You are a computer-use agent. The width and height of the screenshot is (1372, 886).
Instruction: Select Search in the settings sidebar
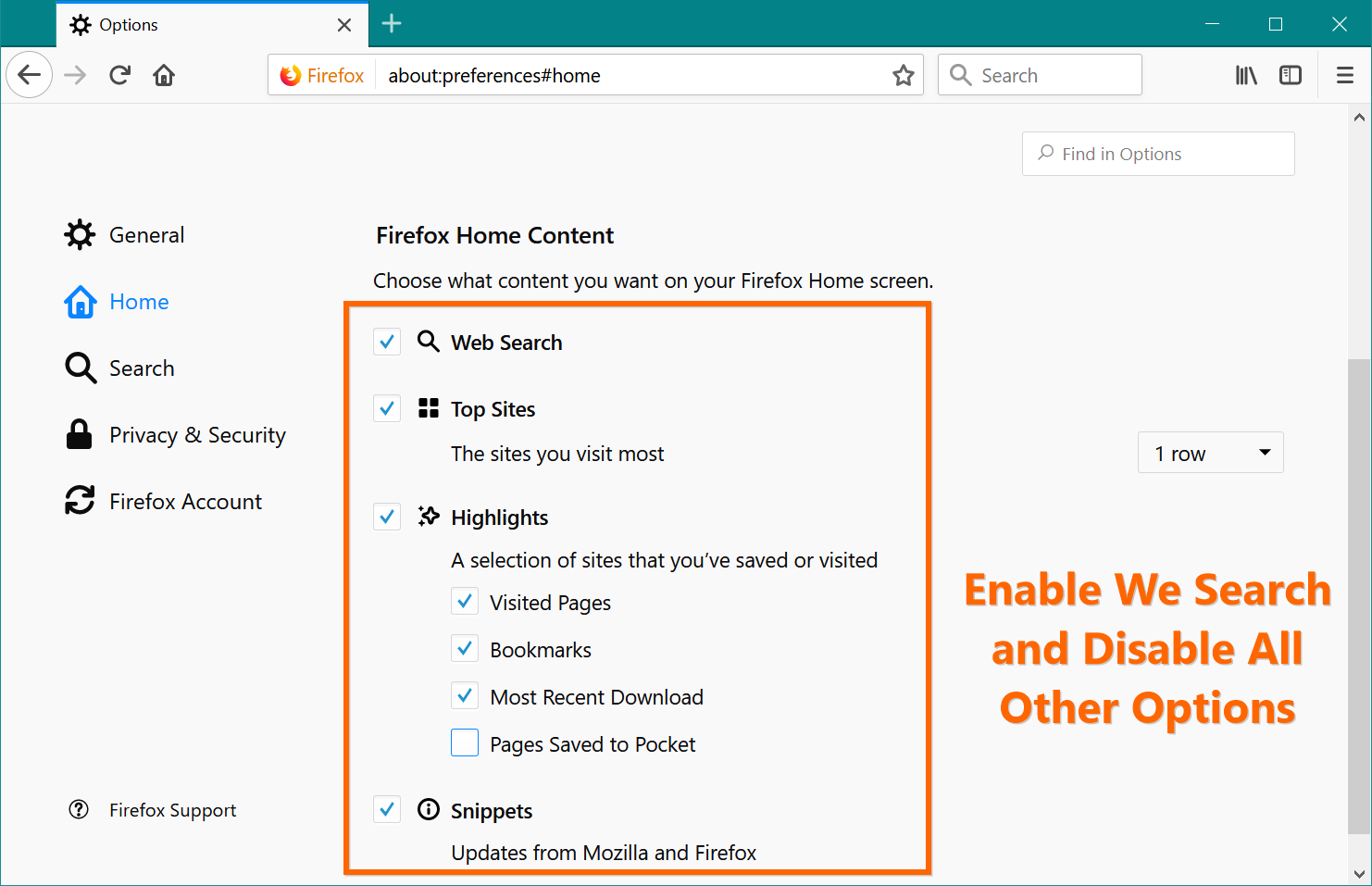[x=143, y=368]
